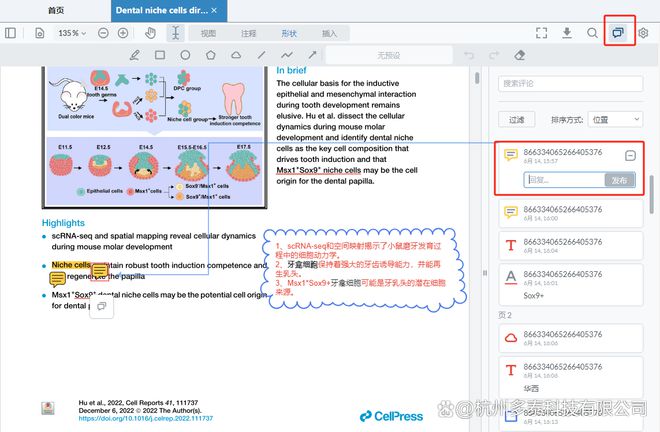Click the zoom out minus button
This screenshot has height=432, width=660.
pyautogui.click(x=105, y=33)
